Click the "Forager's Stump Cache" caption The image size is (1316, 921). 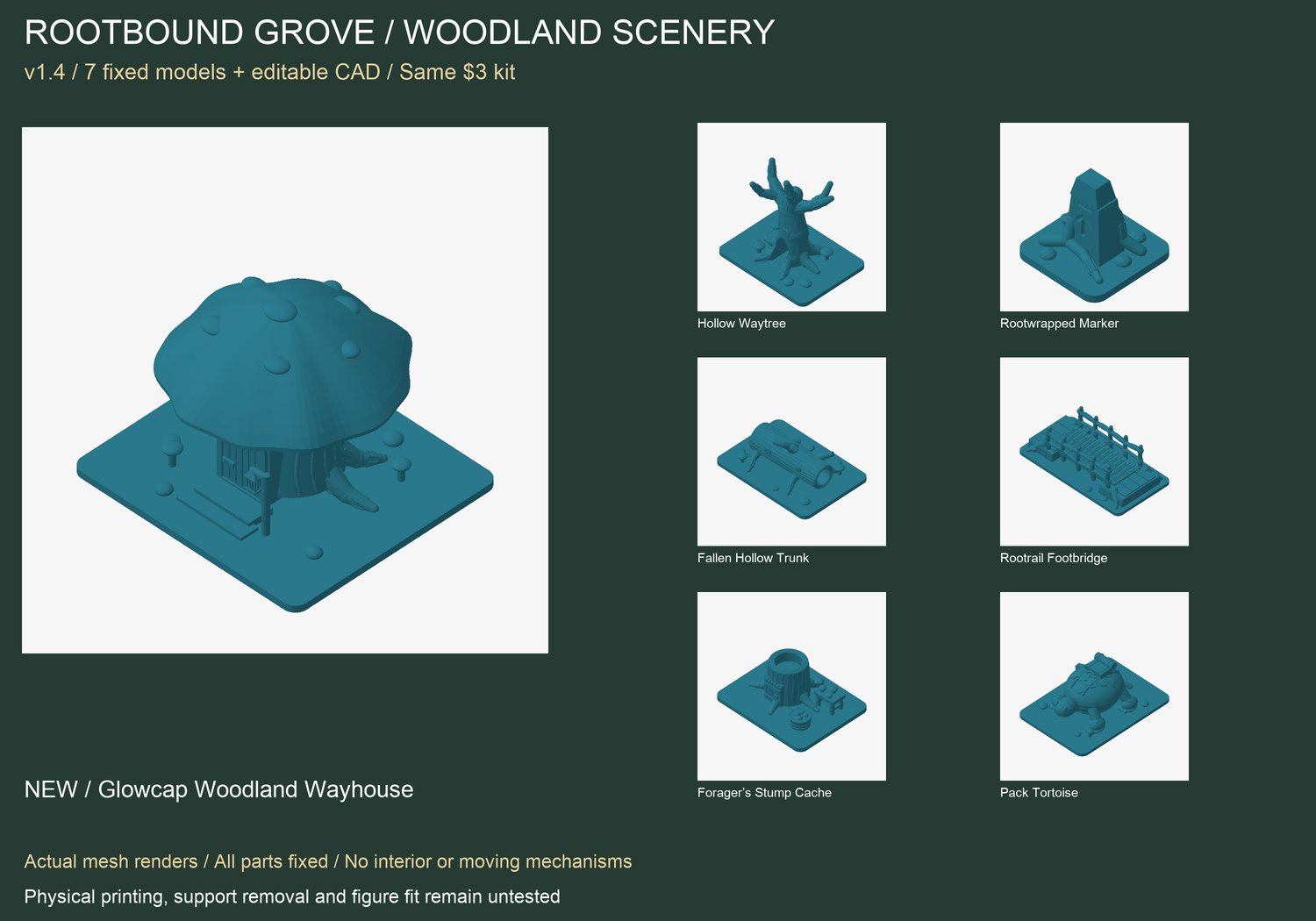point(764,793)
